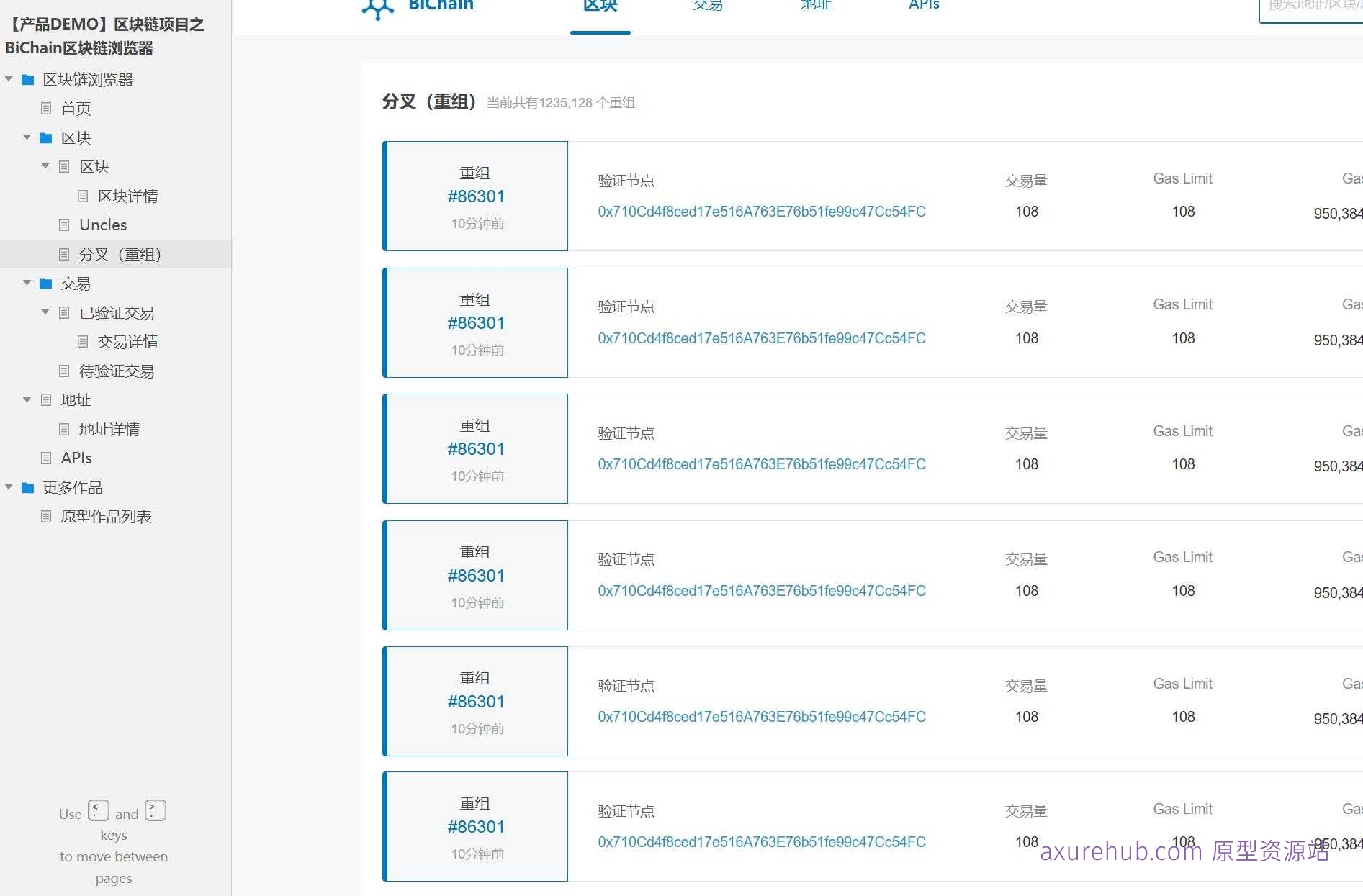Collapse the 区块链浏览器 tree node
The image size is (1363, 896).
click(9, 79)
